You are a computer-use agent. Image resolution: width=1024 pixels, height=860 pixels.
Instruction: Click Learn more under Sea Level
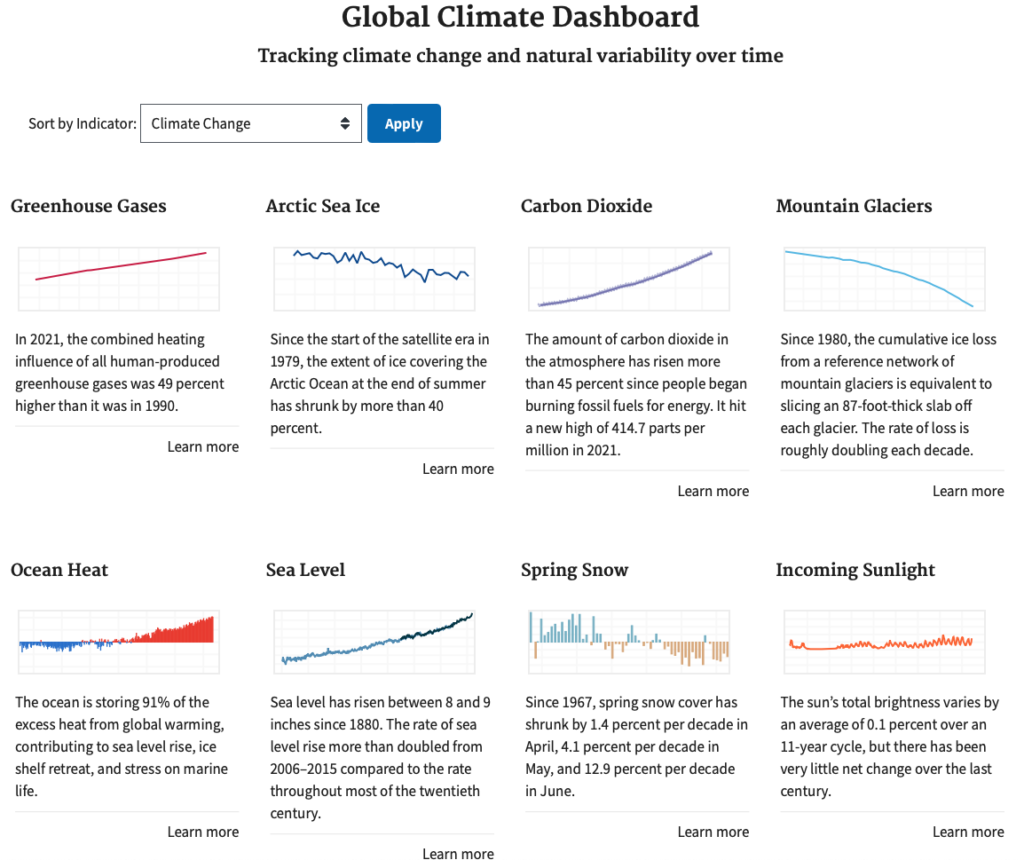click(x=458, y=853)
